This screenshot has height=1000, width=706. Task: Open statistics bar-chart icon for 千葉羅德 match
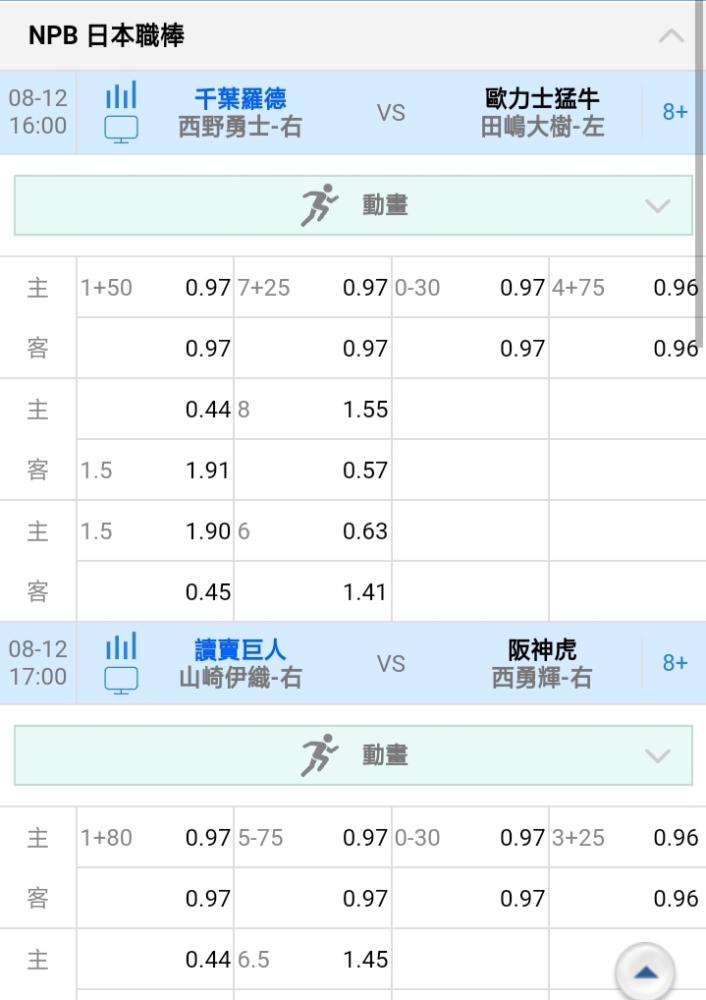(121, 95)
